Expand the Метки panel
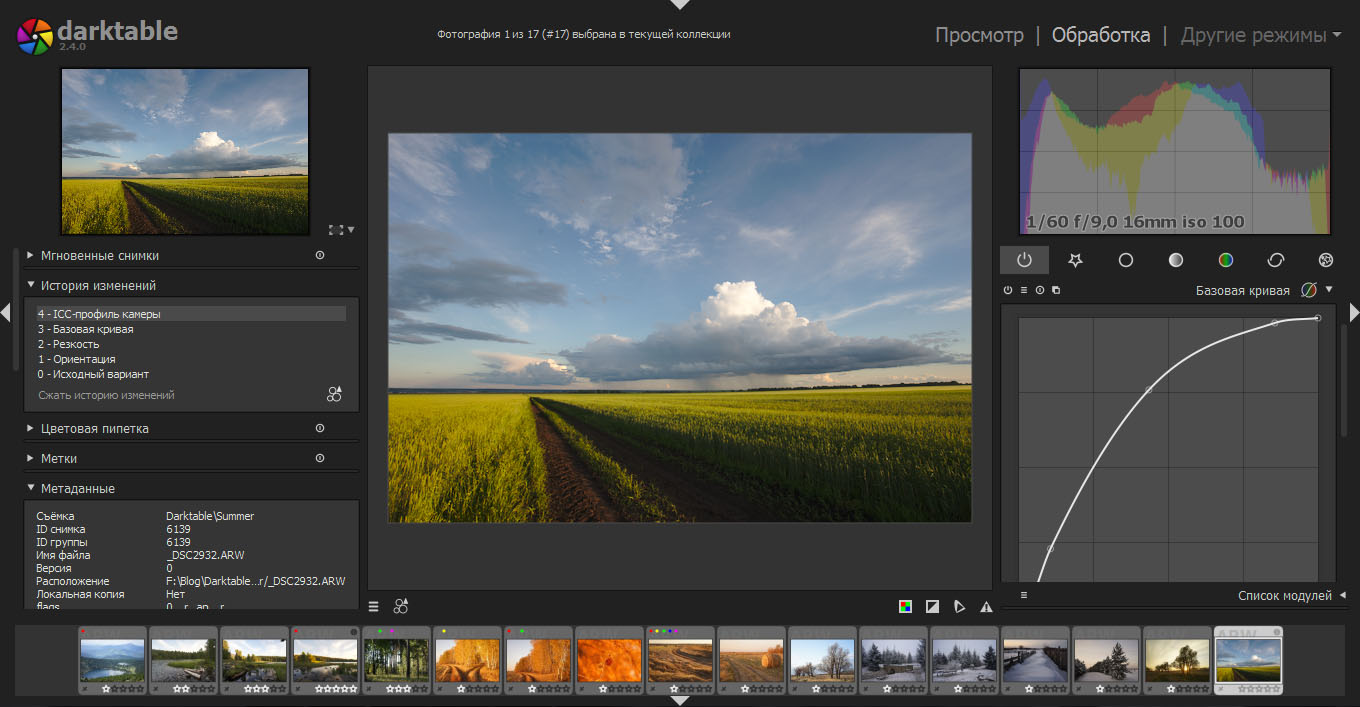Screen dimensions: 1360x707 point(31,458)
